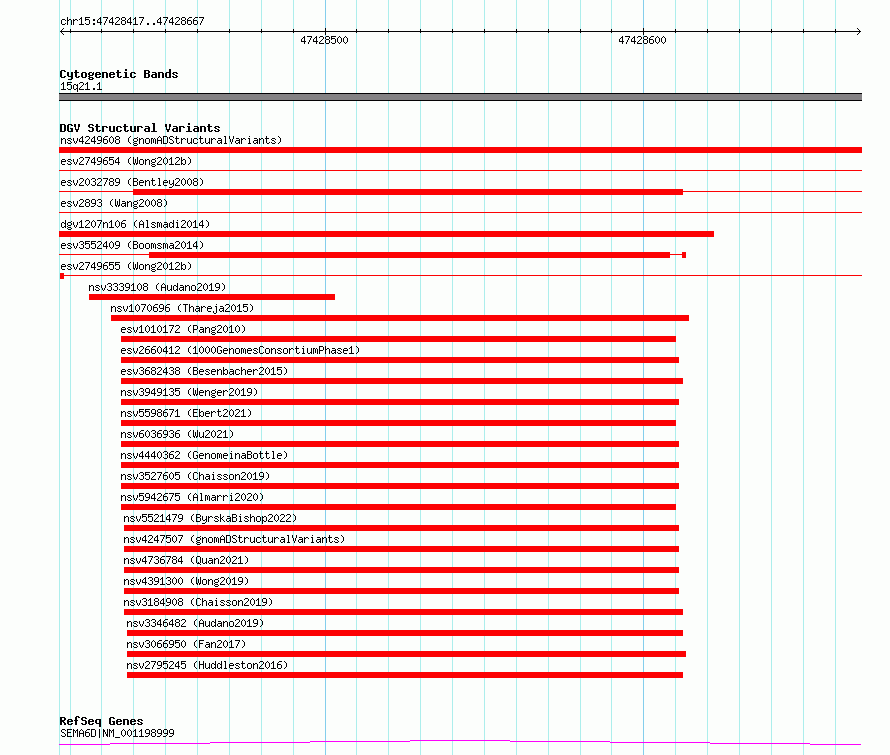Open the SEMA6D|NM_001198999 gene label
This screenshot has width=890, height=755.
tap(117, 733)
